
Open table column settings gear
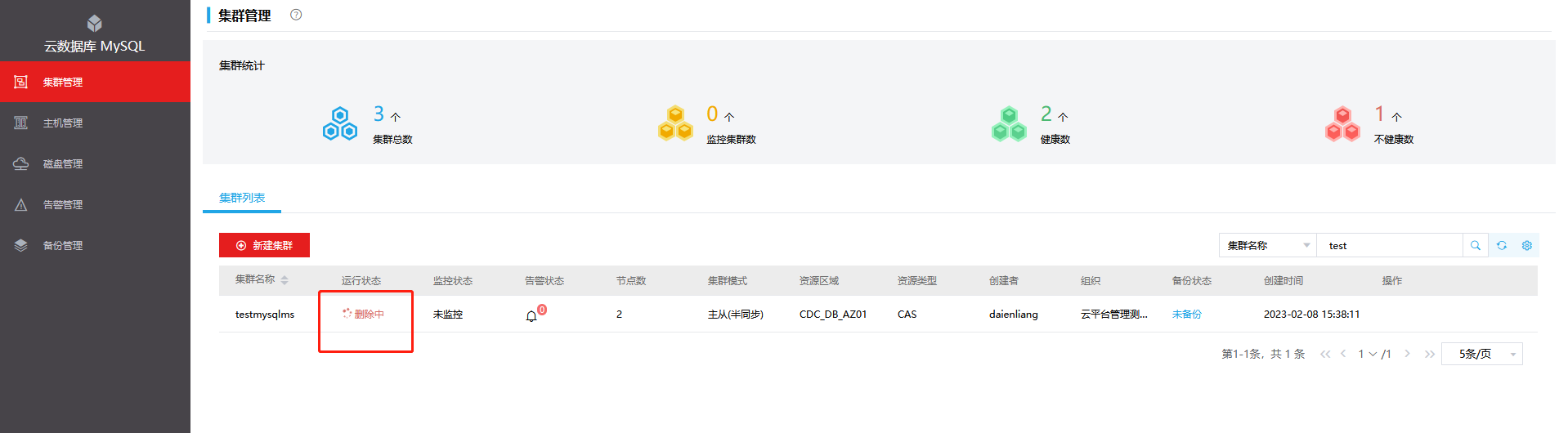[1526, 245]
